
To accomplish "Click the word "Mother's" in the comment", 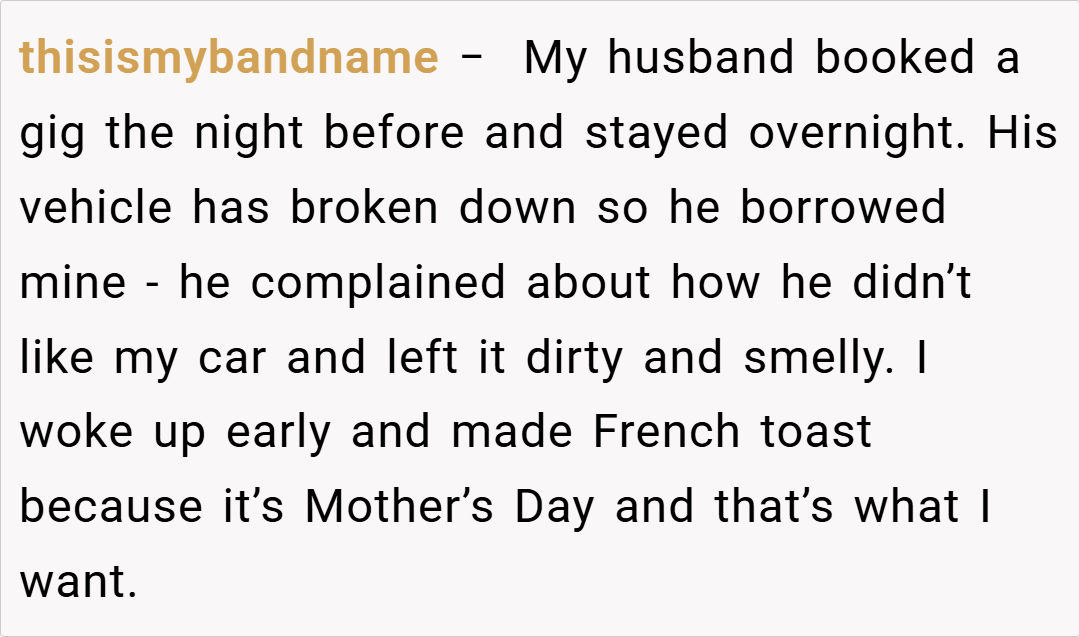I will (400, 508).
